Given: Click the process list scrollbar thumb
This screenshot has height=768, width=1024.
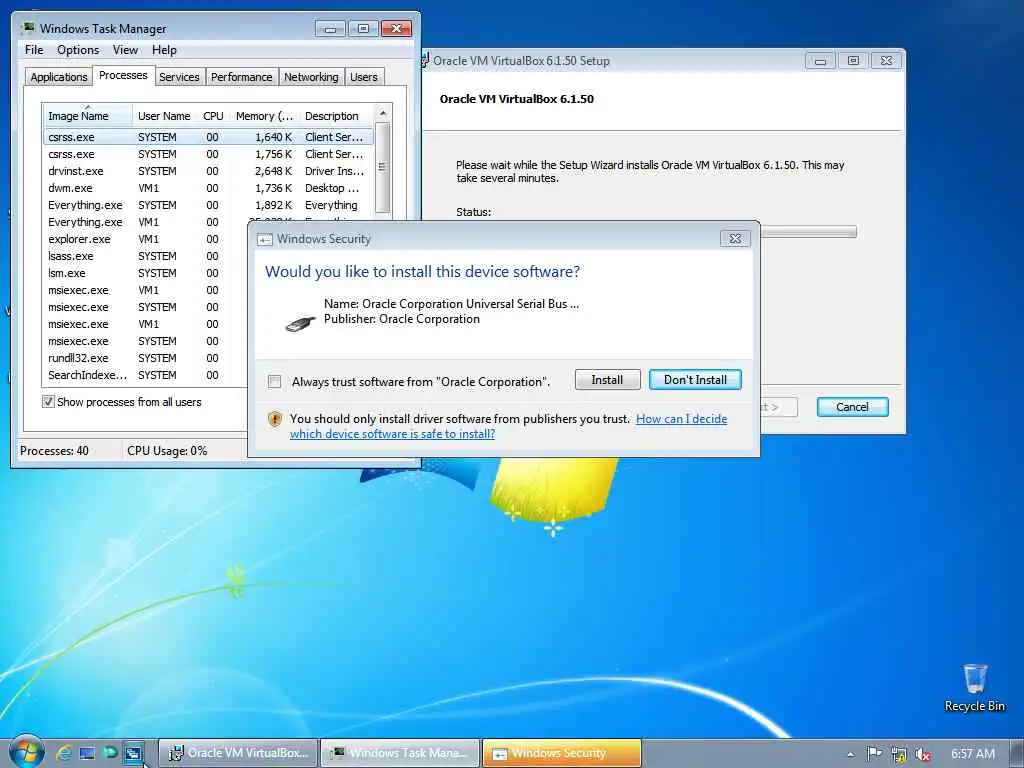Looking at the screenshot, I should tap(383, 167).
